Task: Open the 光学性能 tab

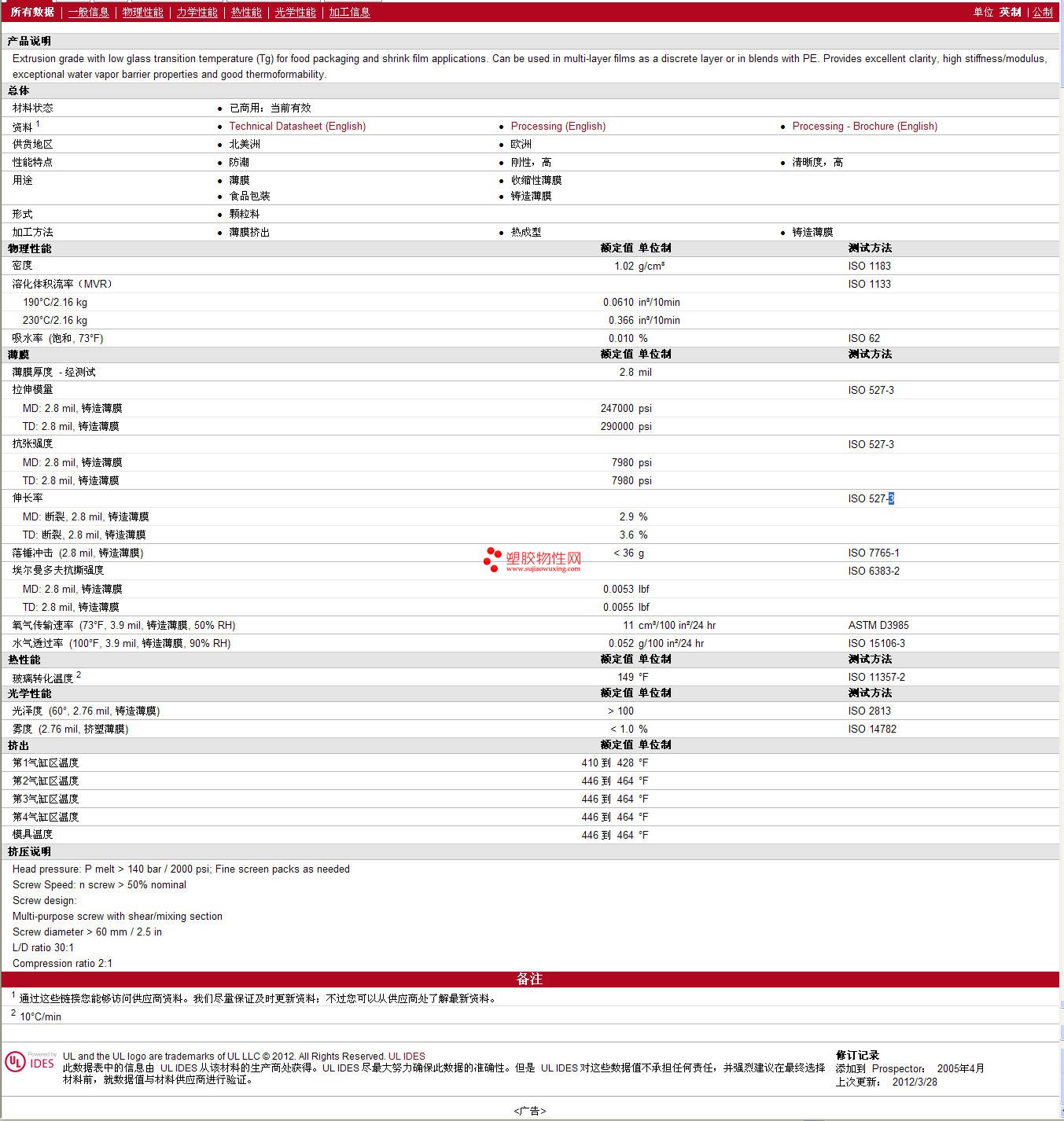Action: (295, 12)
